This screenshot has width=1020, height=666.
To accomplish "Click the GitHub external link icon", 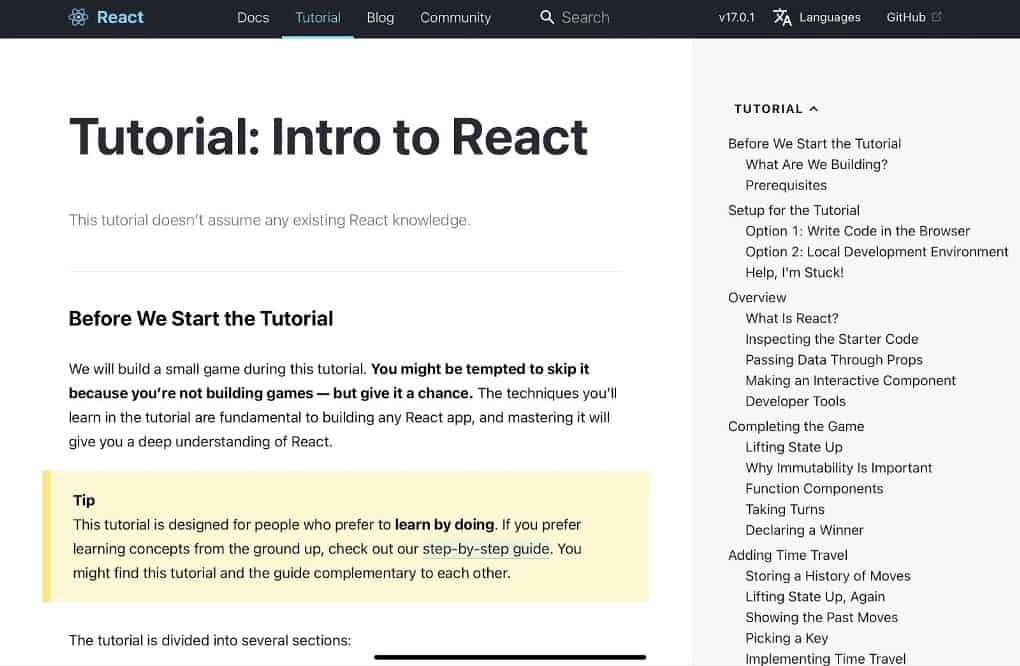I will [937, 17].
